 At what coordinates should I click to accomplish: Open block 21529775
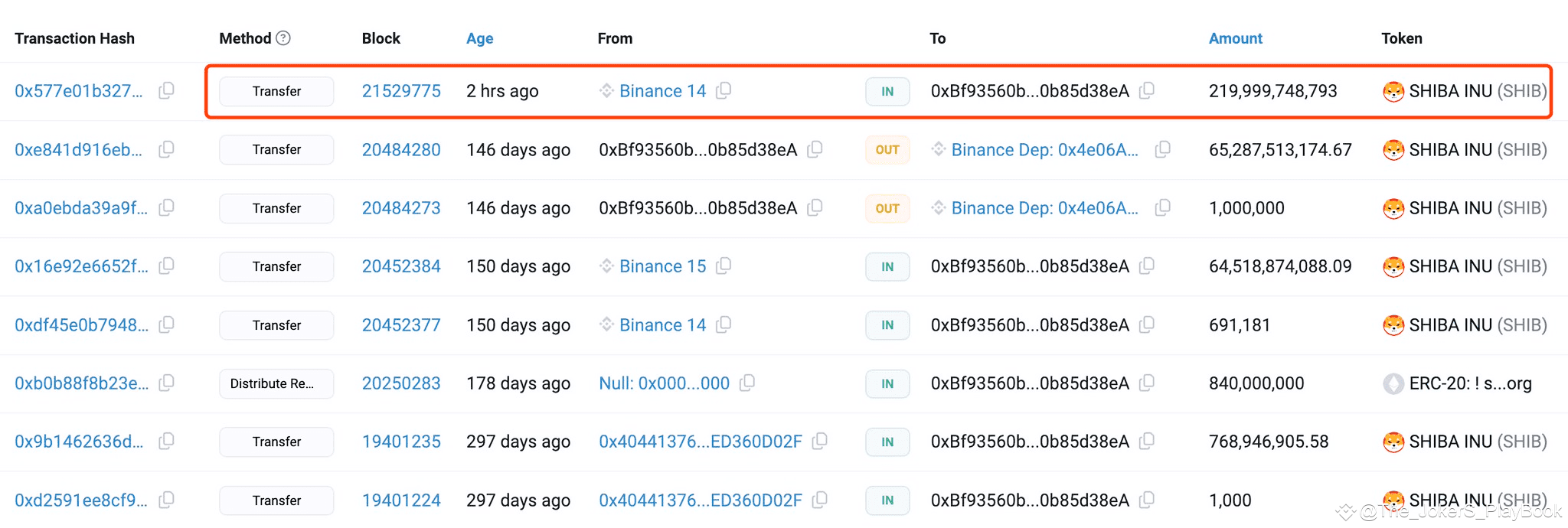pyautogui.click(x=401, y=91)
